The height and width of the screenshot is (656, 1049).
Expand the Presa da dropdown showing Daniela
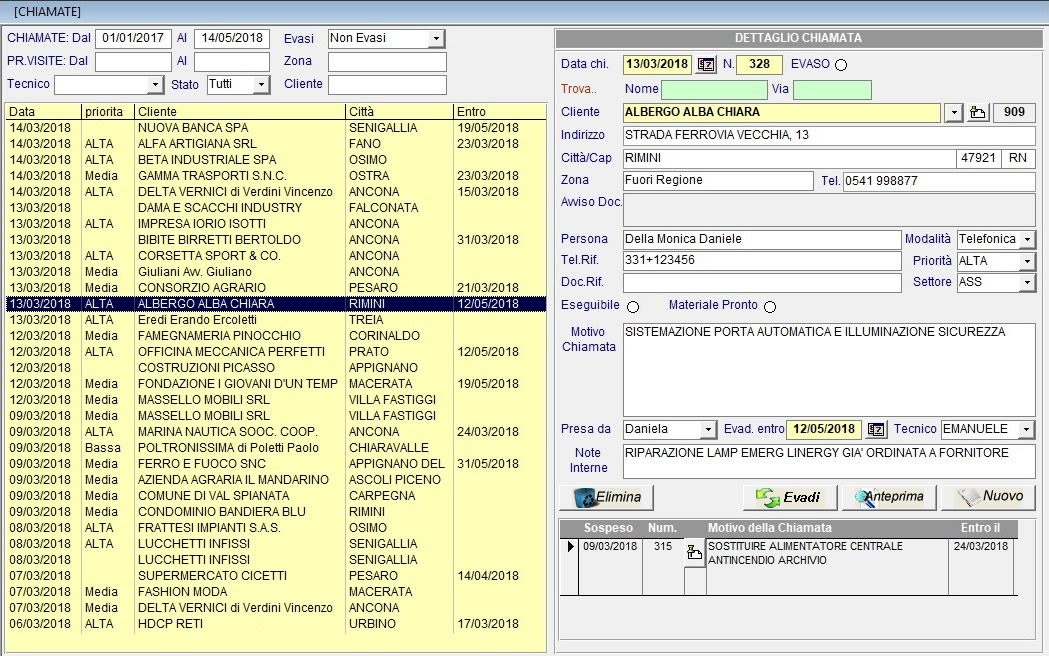[x=708, y=429]
